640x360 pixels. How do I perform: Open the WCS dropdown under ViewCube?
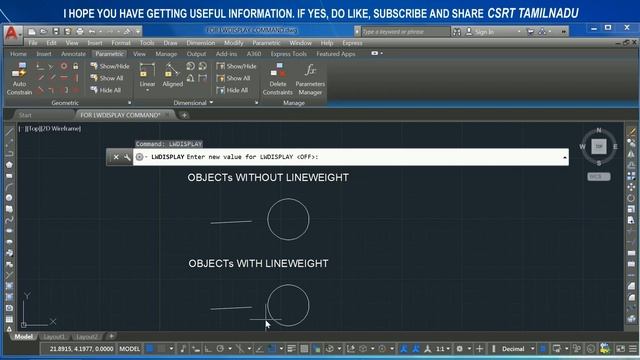point(599,176)
